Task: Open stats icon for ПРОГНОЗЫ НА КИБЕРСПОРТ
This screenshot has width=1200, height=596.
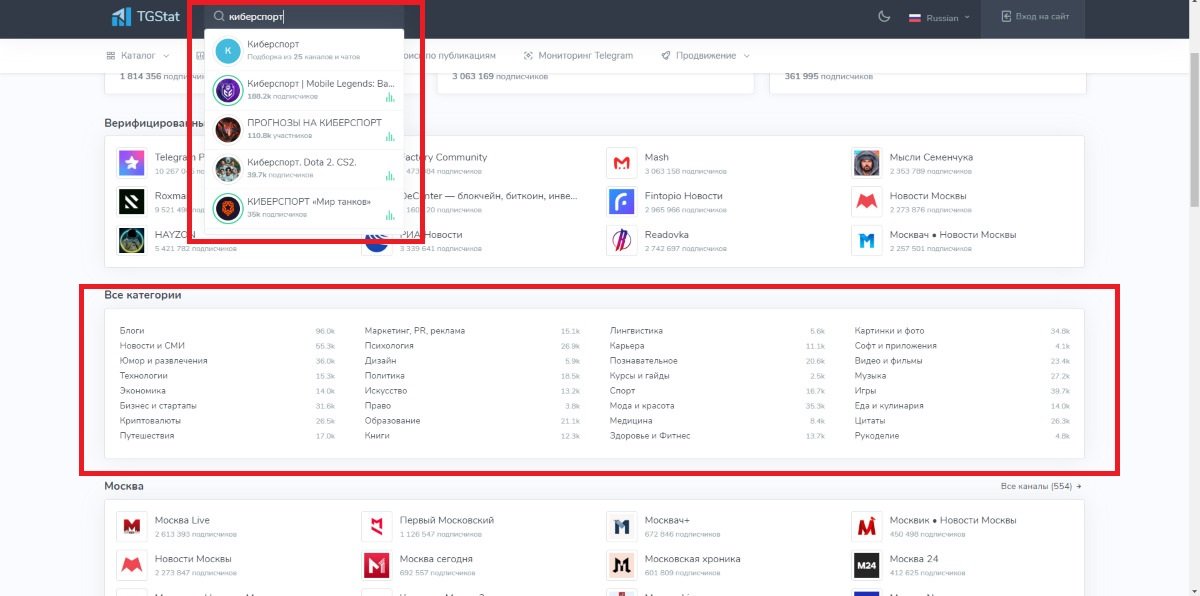Action: click(x=389, y=135)
